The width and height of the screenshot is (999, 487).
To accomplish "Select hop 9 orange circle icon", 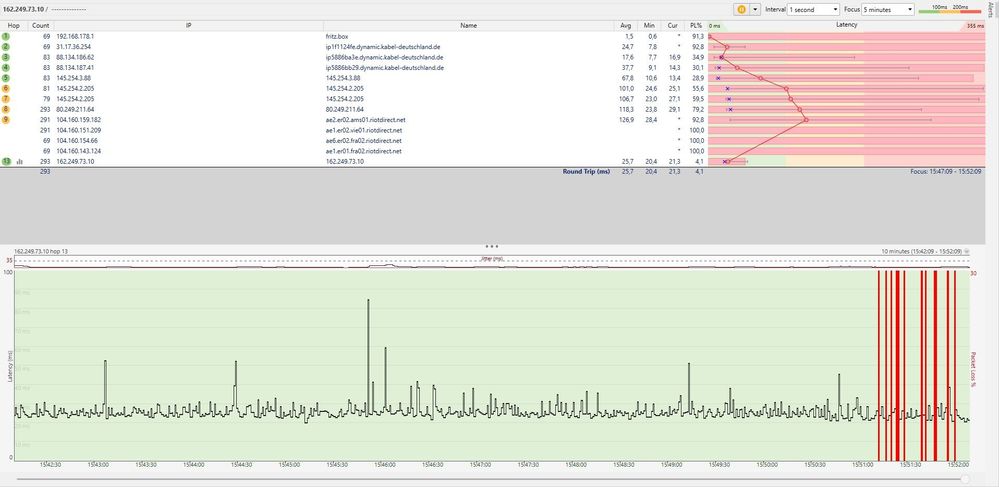I will tap(6, 119).
